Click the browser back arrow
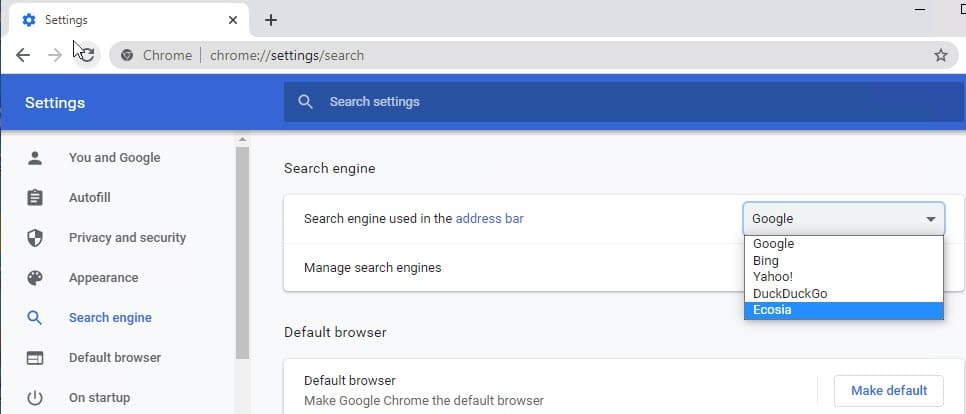The width and height of the screenshot is (966, 414). coord(23,55)
